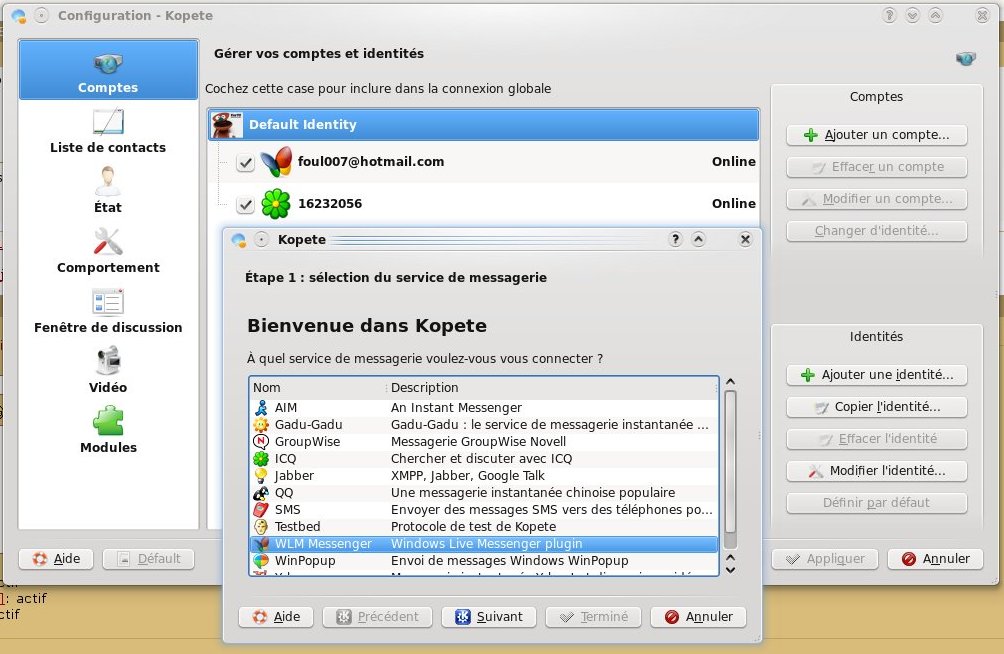The image size is (1004, 654).
Task: Choose the SMS service entry
Action: pos(483,510)
